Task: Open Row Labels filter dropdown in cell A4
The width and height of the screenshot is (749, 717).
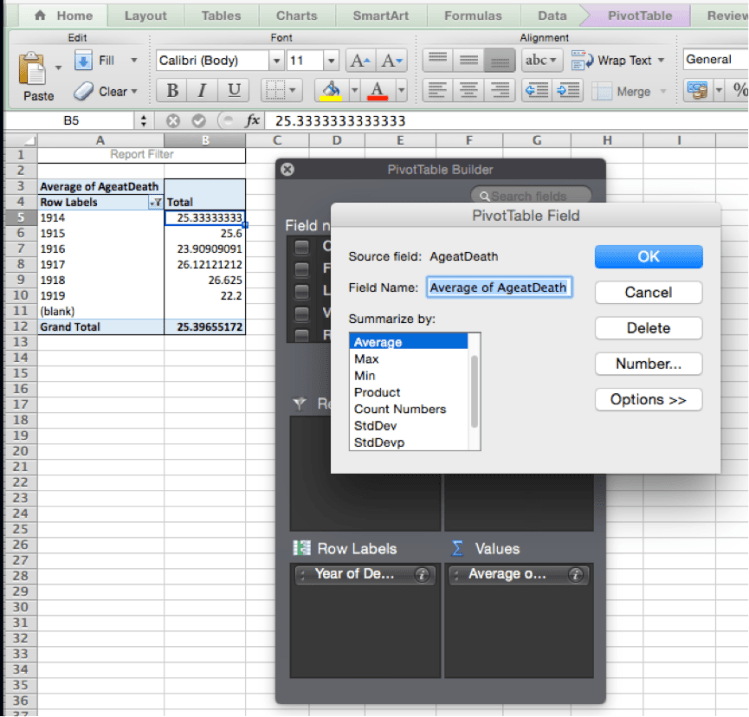Action: click(155, 201)
